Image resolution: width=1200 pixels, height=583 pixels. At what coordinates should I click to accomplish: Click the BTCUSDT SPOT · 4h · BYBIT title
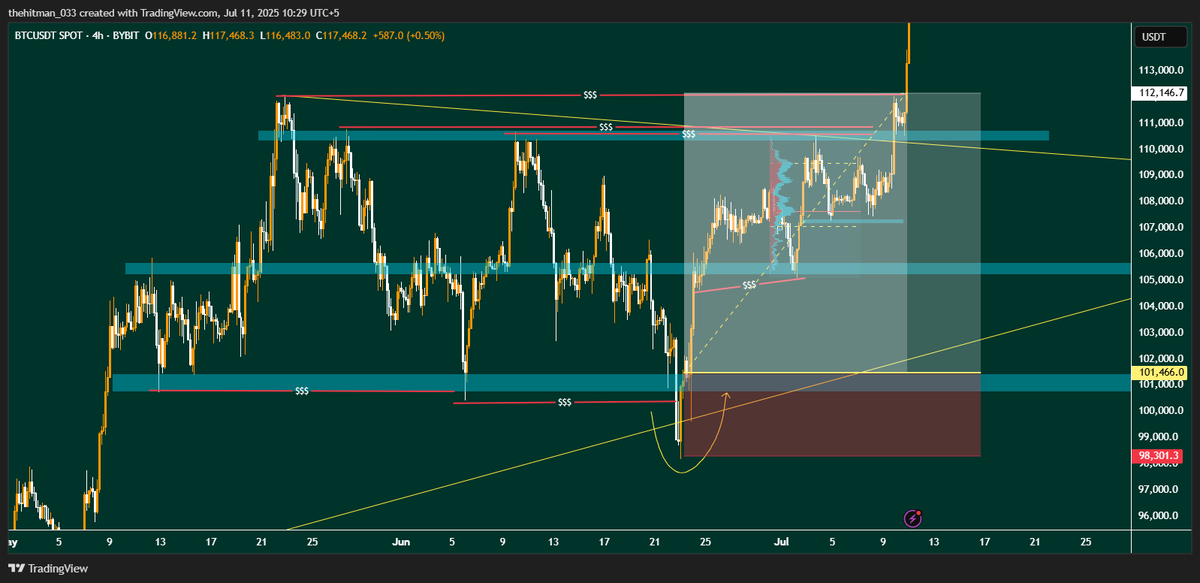pyautogui.click(x=78, y=35)
